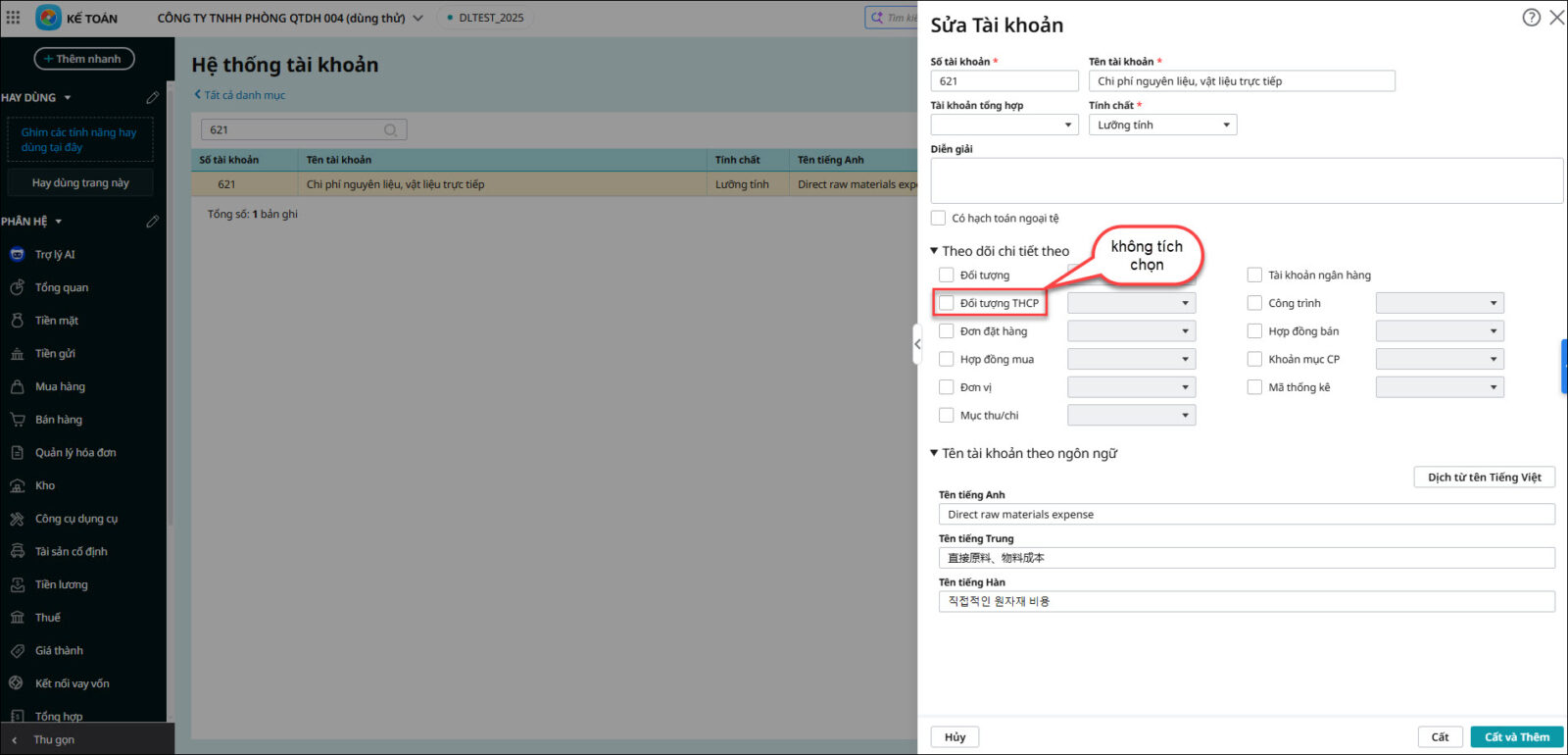This screenshot has height=755, width=1568.
Task: Open the Kho module in sidebar
Action: point(45,485)
